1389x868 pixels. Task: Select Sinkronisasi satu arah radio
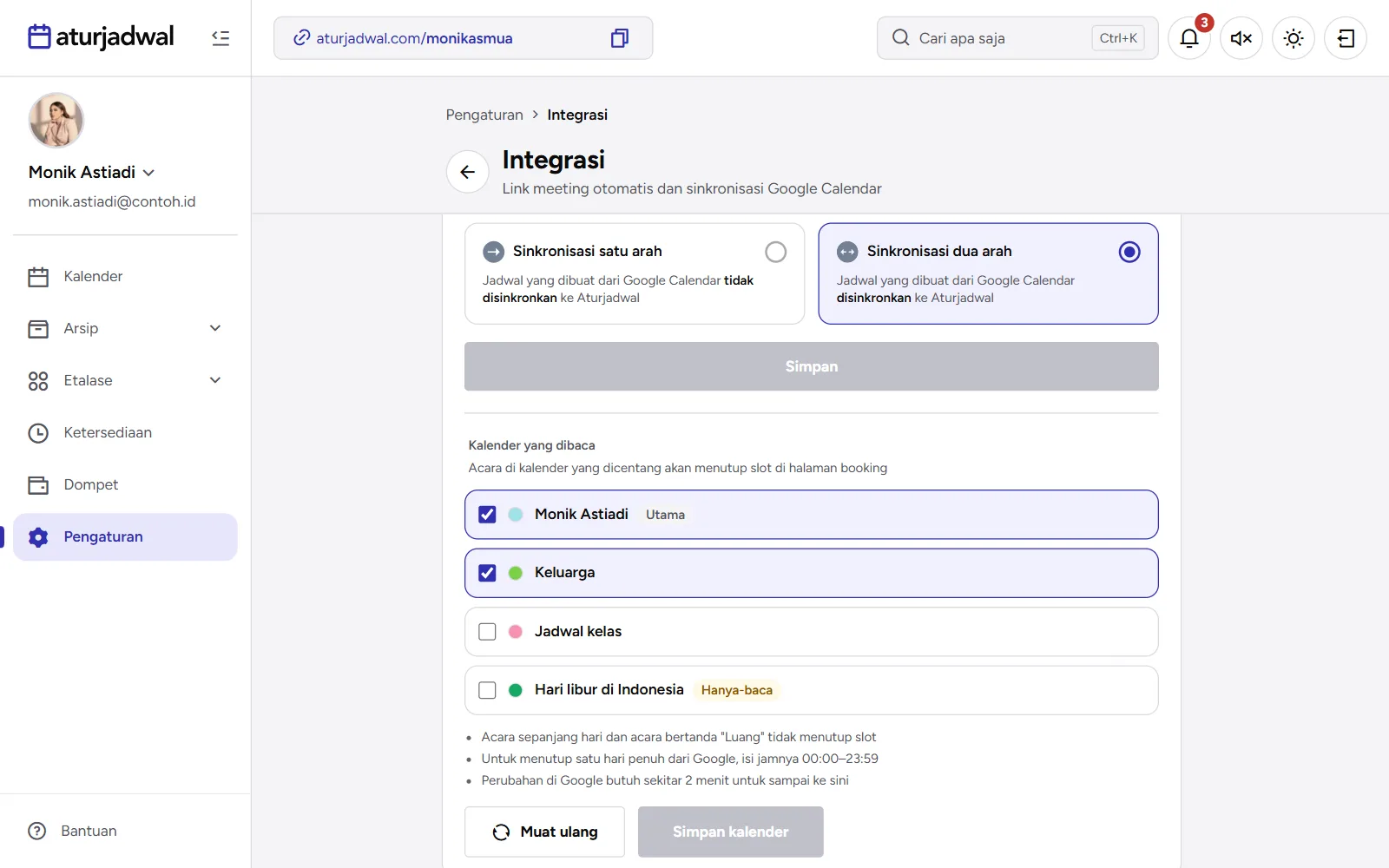(x=776, y=252)
